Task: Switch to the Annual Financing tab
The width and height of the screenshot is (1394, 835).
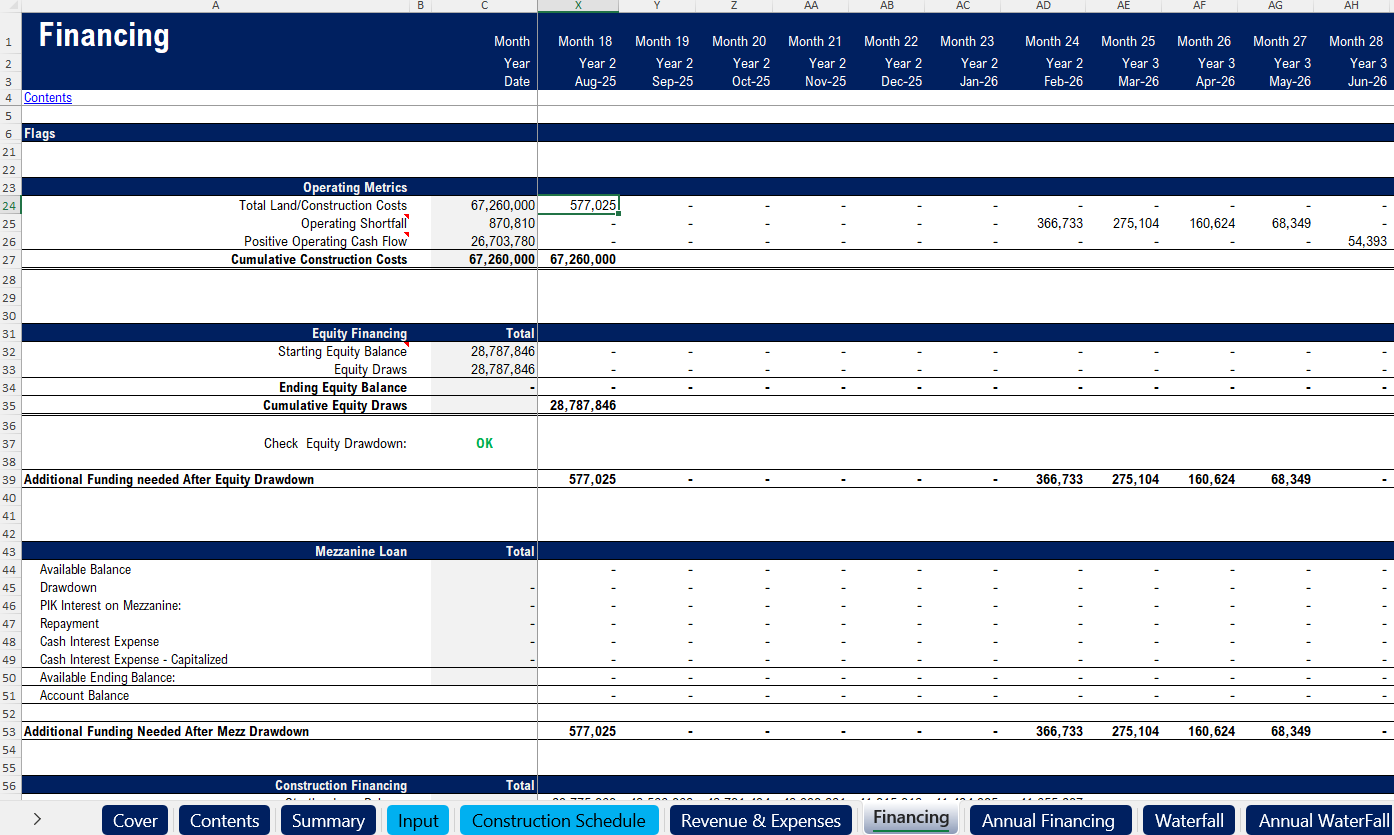Action: [x=1048, y=821]
